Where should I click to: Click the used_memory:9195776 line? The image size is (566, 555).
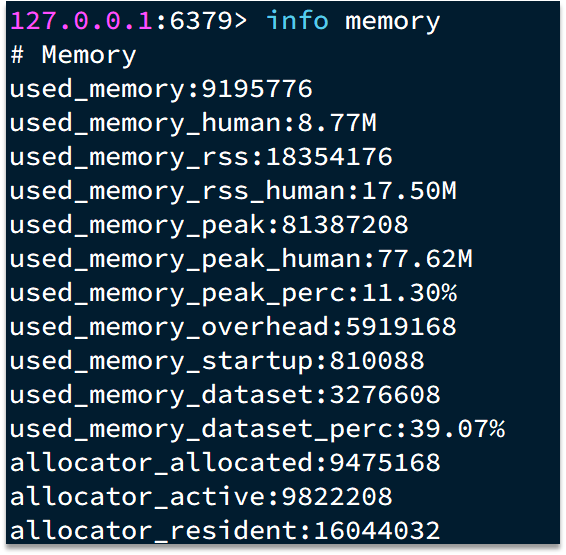point(161,89)
